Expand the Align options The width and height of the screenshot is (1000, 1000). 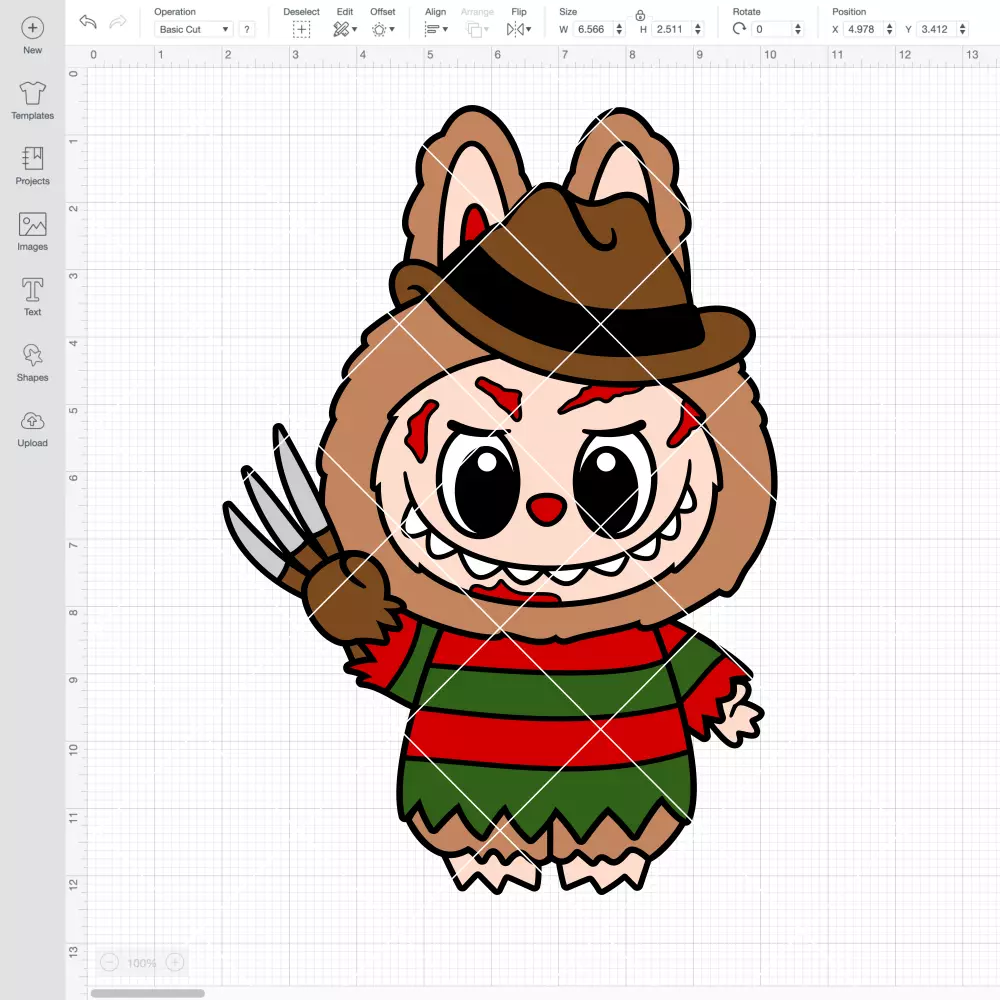(x=436, y=29)
